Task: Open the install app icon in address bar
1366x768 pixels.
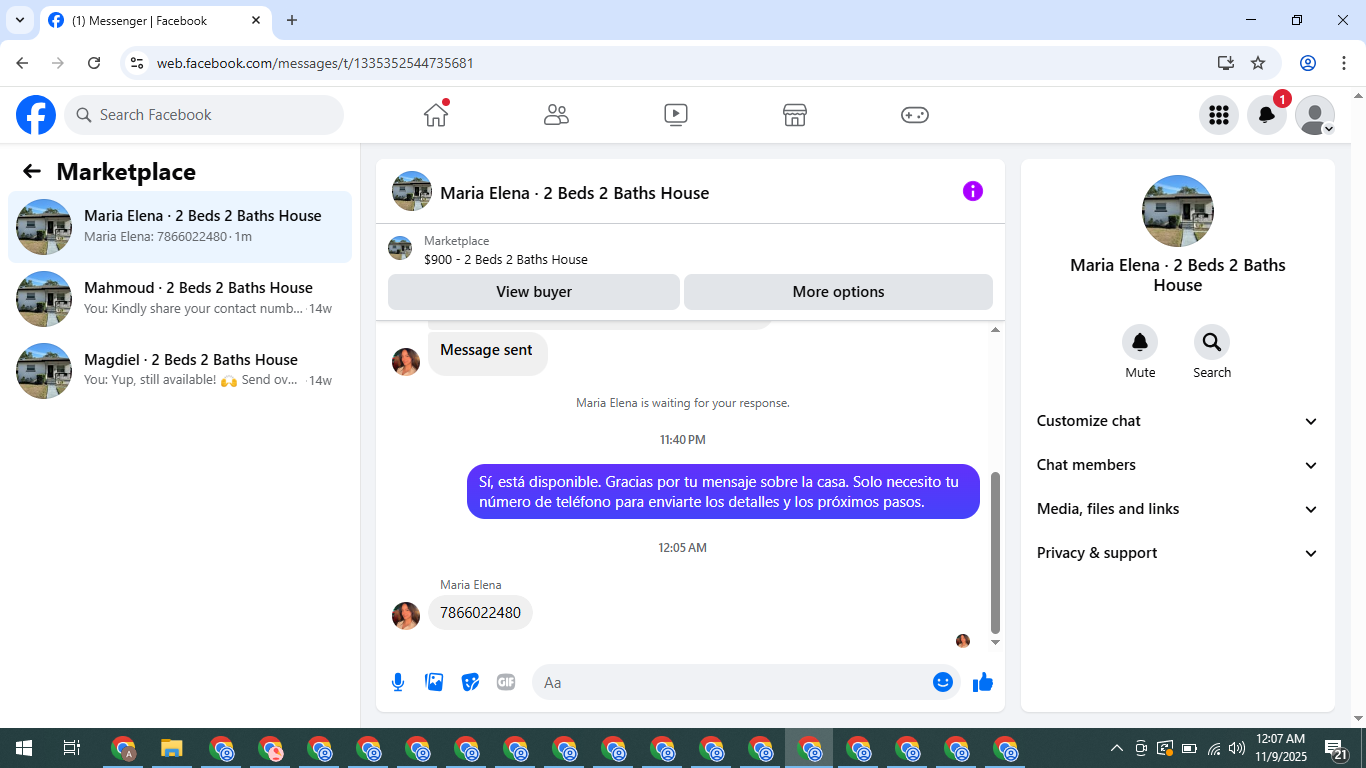Action: pos(1226,63)
